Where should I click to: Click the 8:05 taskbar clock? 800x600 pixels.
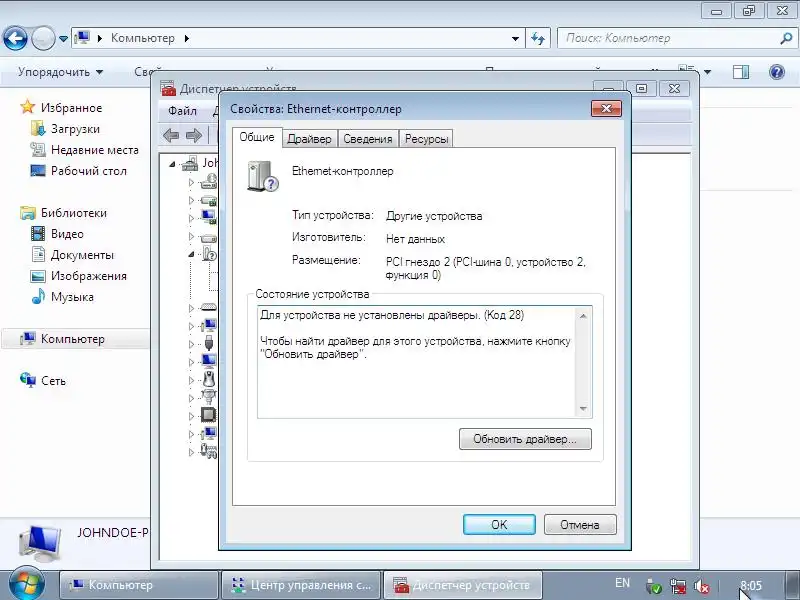coord(751,585)
